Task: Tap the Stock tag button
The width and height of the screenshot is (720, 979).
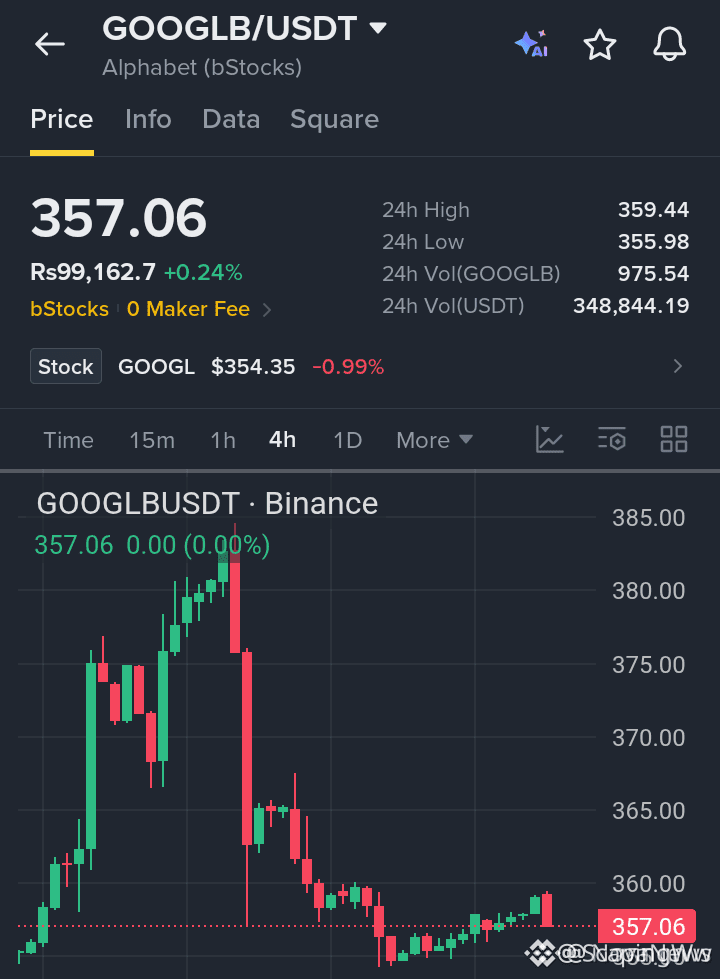Action: click(66, 367)
